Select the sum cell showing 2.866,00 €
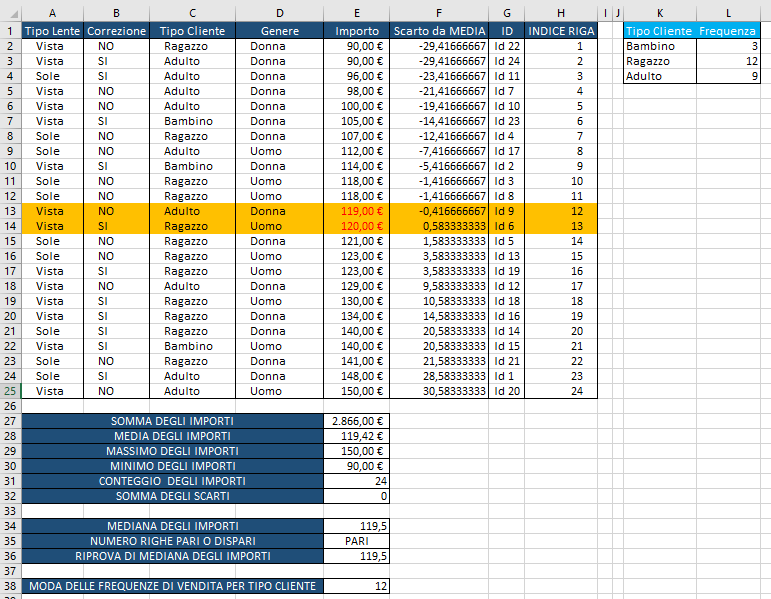Screen dimensions: 771x599 (x=357, y=421)
